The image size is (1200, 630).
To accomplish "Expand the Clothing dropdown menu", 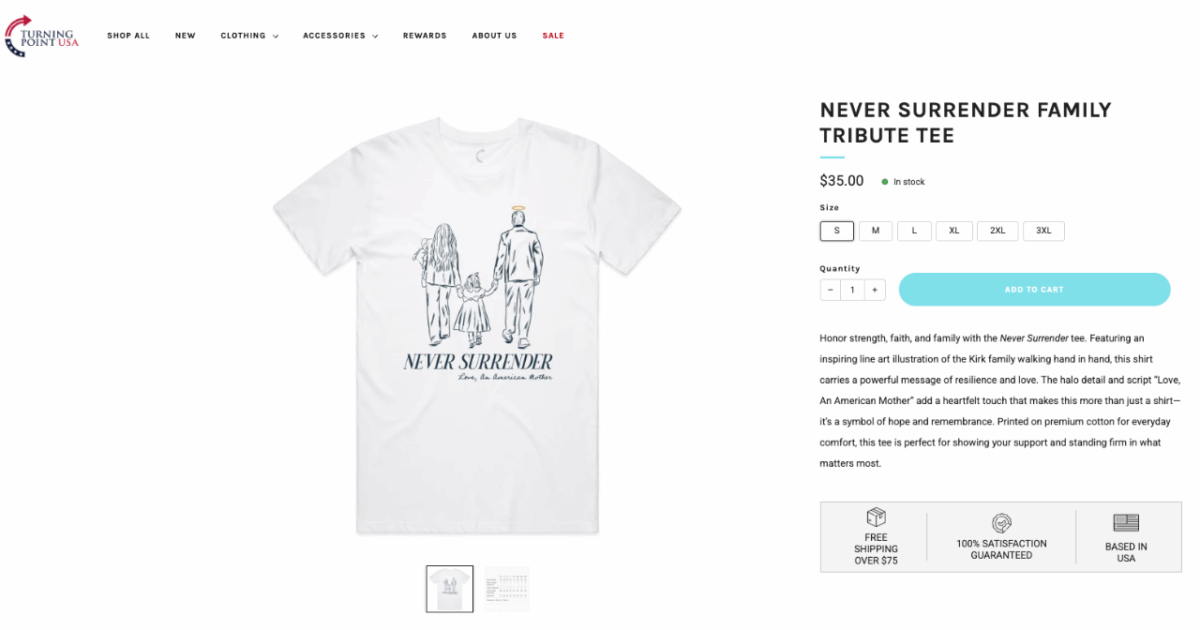I will coord(249,36).
